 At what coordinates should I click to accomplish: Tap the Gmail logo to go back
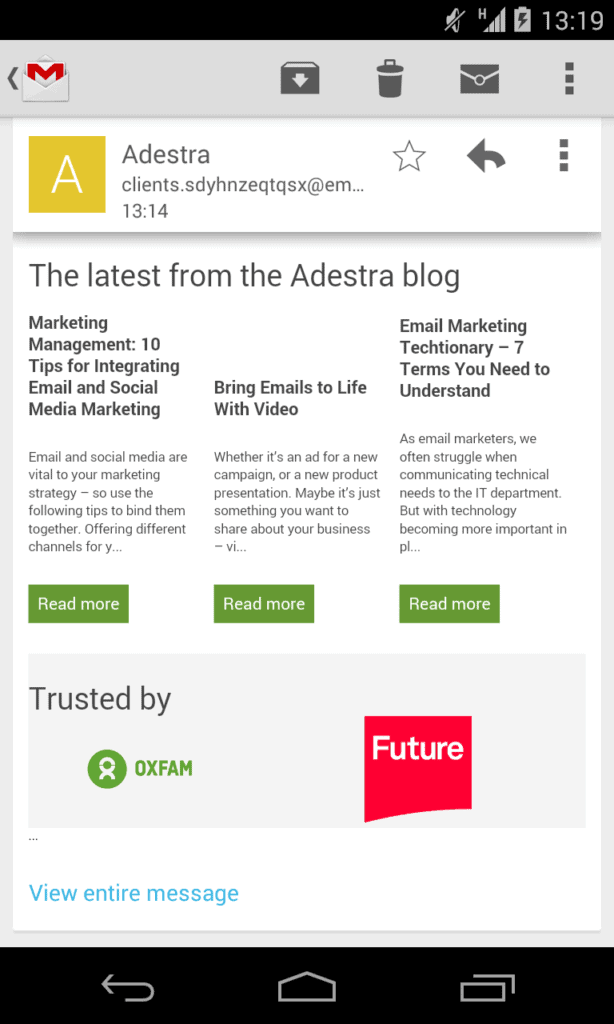[44, 77]
